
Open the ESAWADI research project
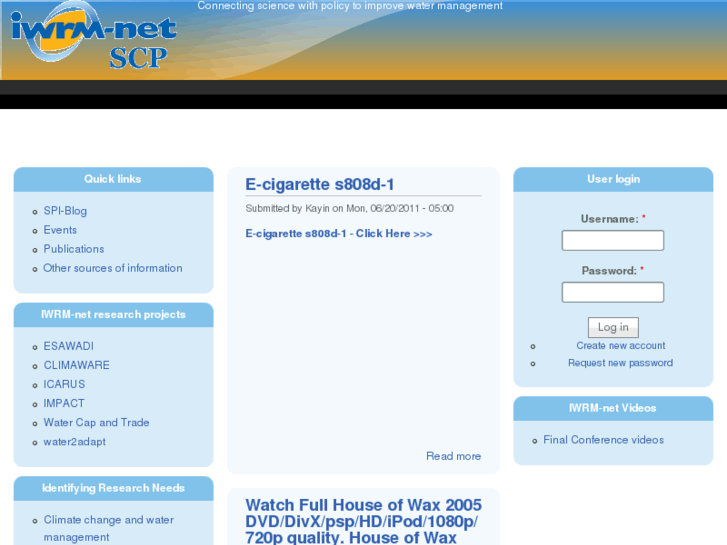[x=69, y=346]
